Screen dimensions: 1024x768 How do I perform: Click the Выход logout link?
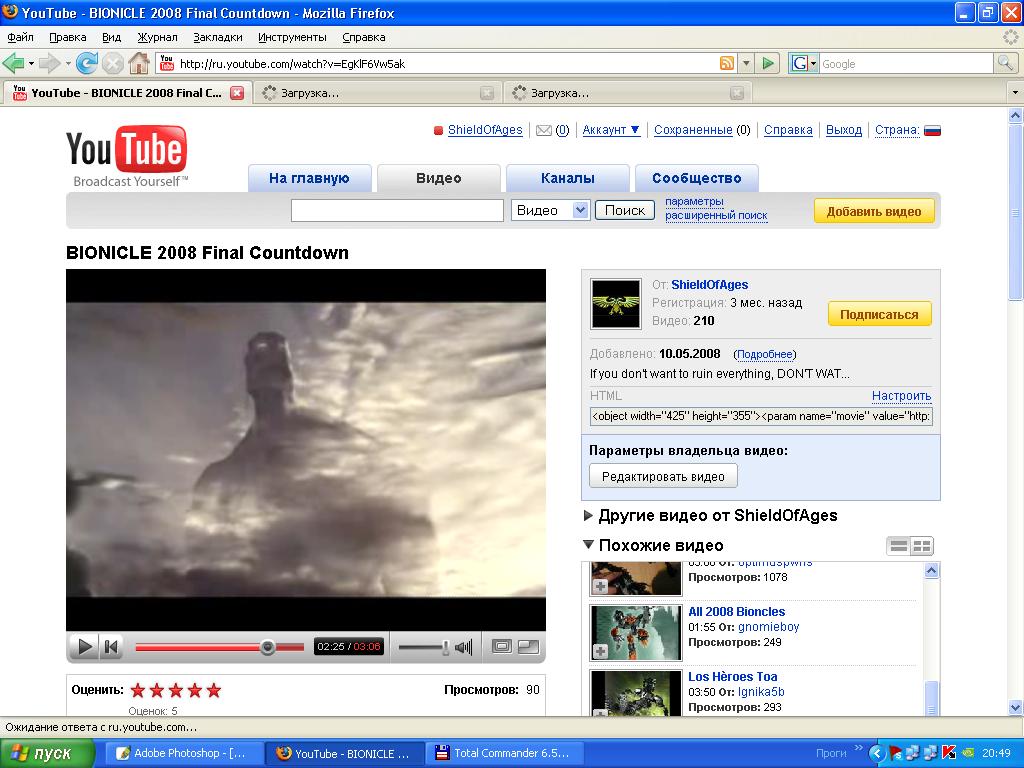(844, 130)
